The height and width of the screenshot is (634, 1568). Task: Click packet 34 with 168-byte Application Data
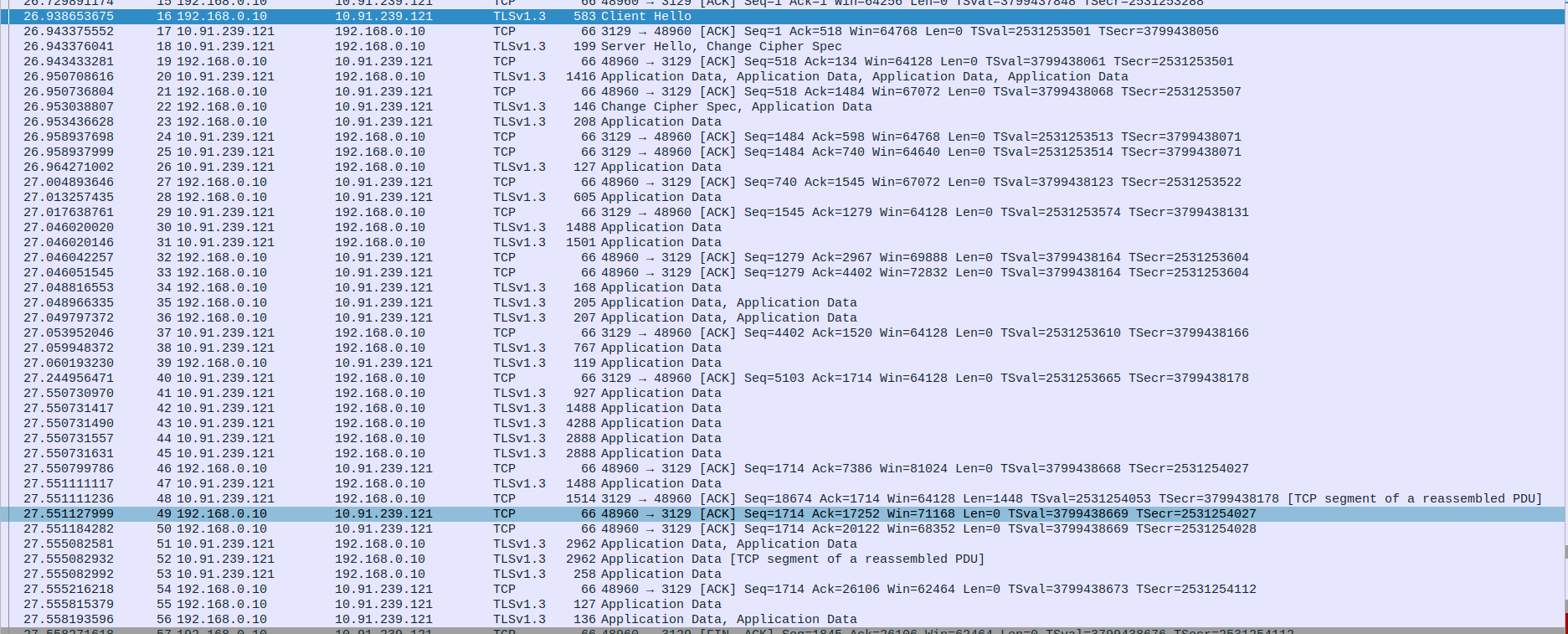point(586,287)
